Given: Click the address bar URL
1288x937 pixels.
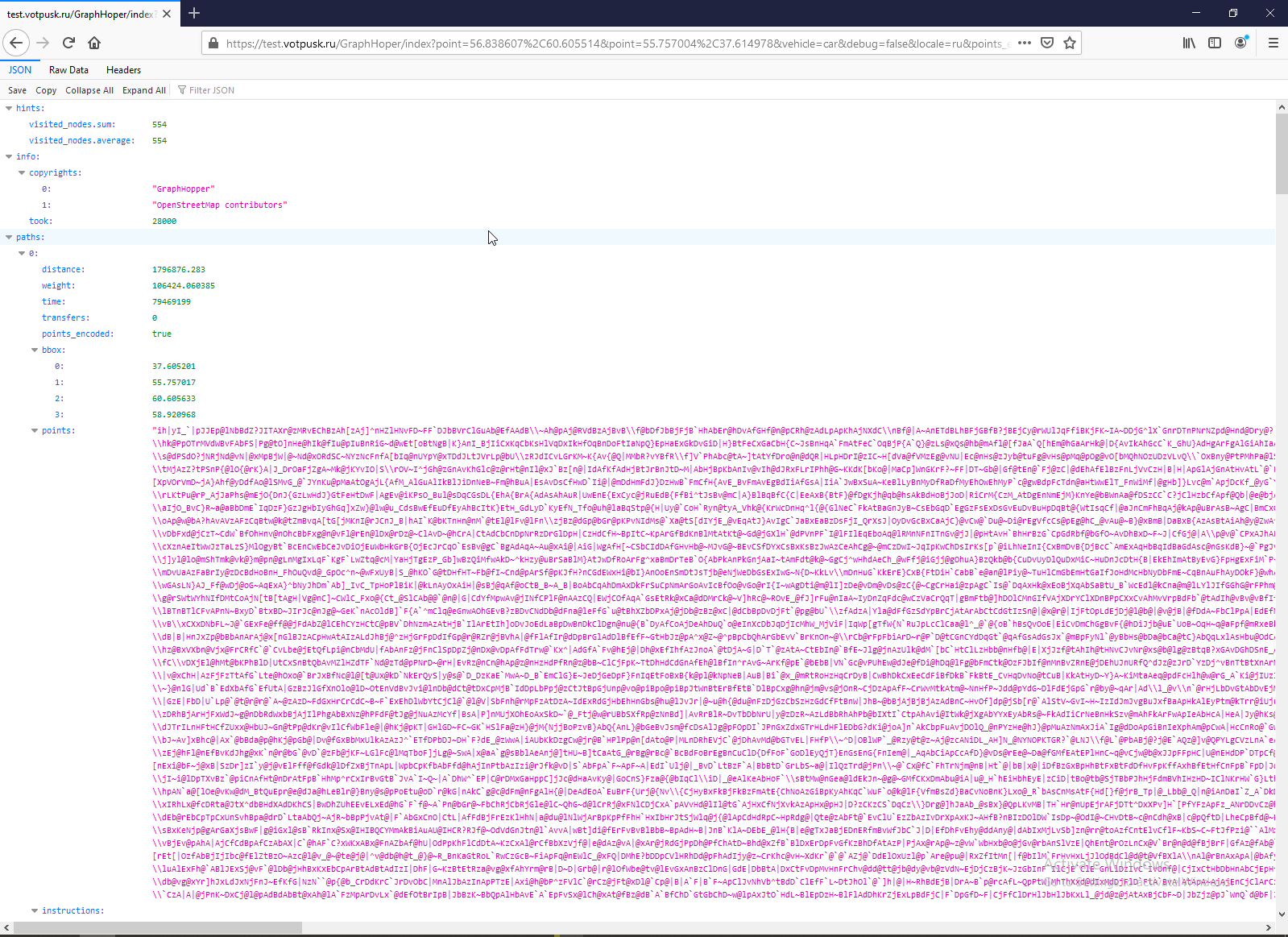Looking at the screenshot, I should [x=618, y=44].
